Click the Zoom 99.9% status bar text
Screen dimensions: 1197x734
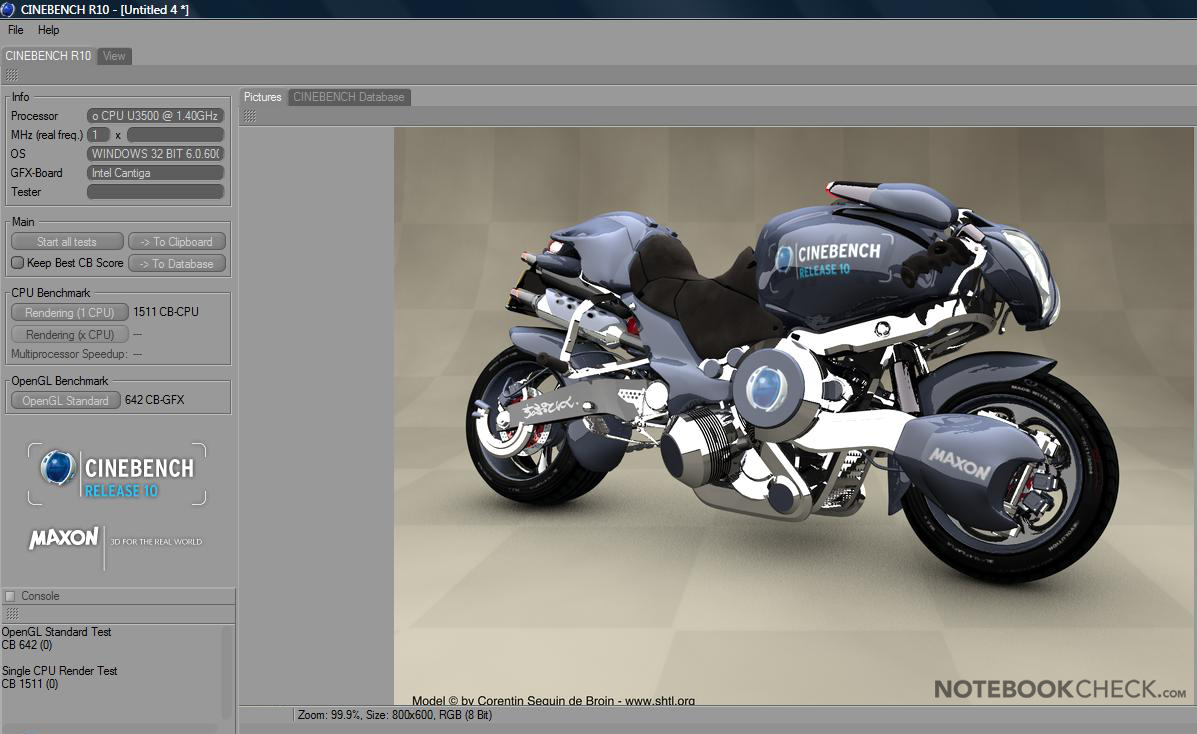(395, 715)
